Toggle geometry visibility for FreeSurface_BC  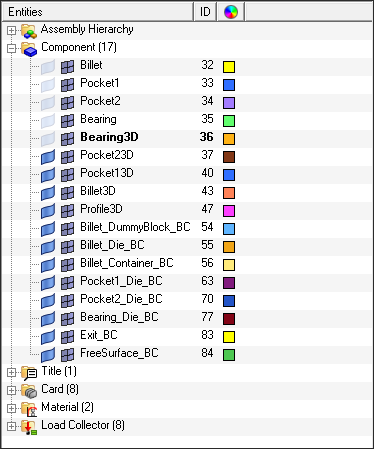pos(48,355)
